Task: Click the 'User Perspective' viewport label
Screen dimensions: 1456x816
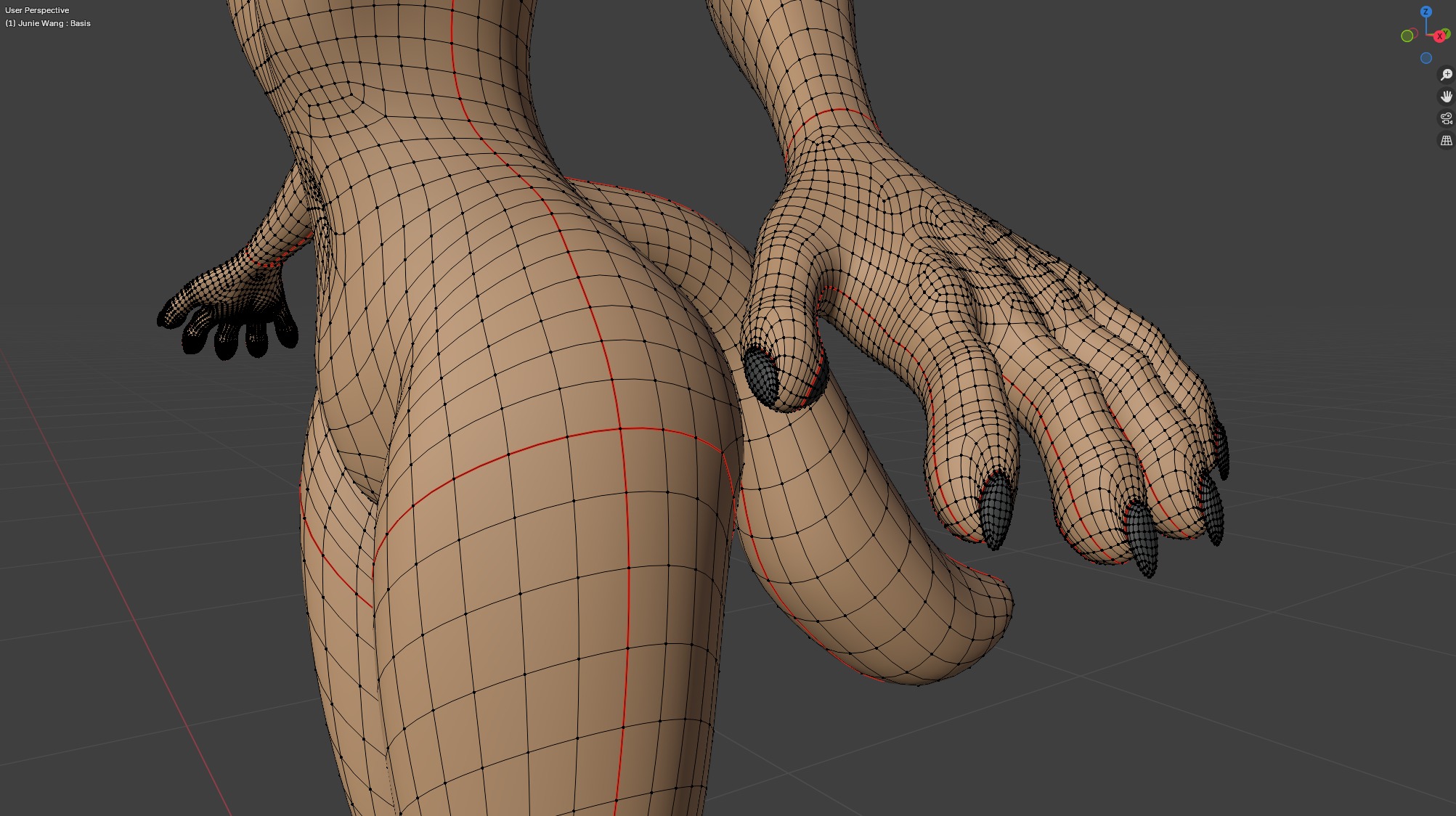Action: [x=37, y=10]
